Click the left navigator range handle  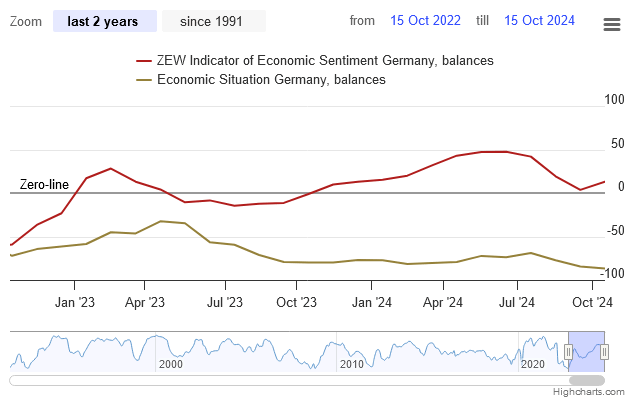568,351
